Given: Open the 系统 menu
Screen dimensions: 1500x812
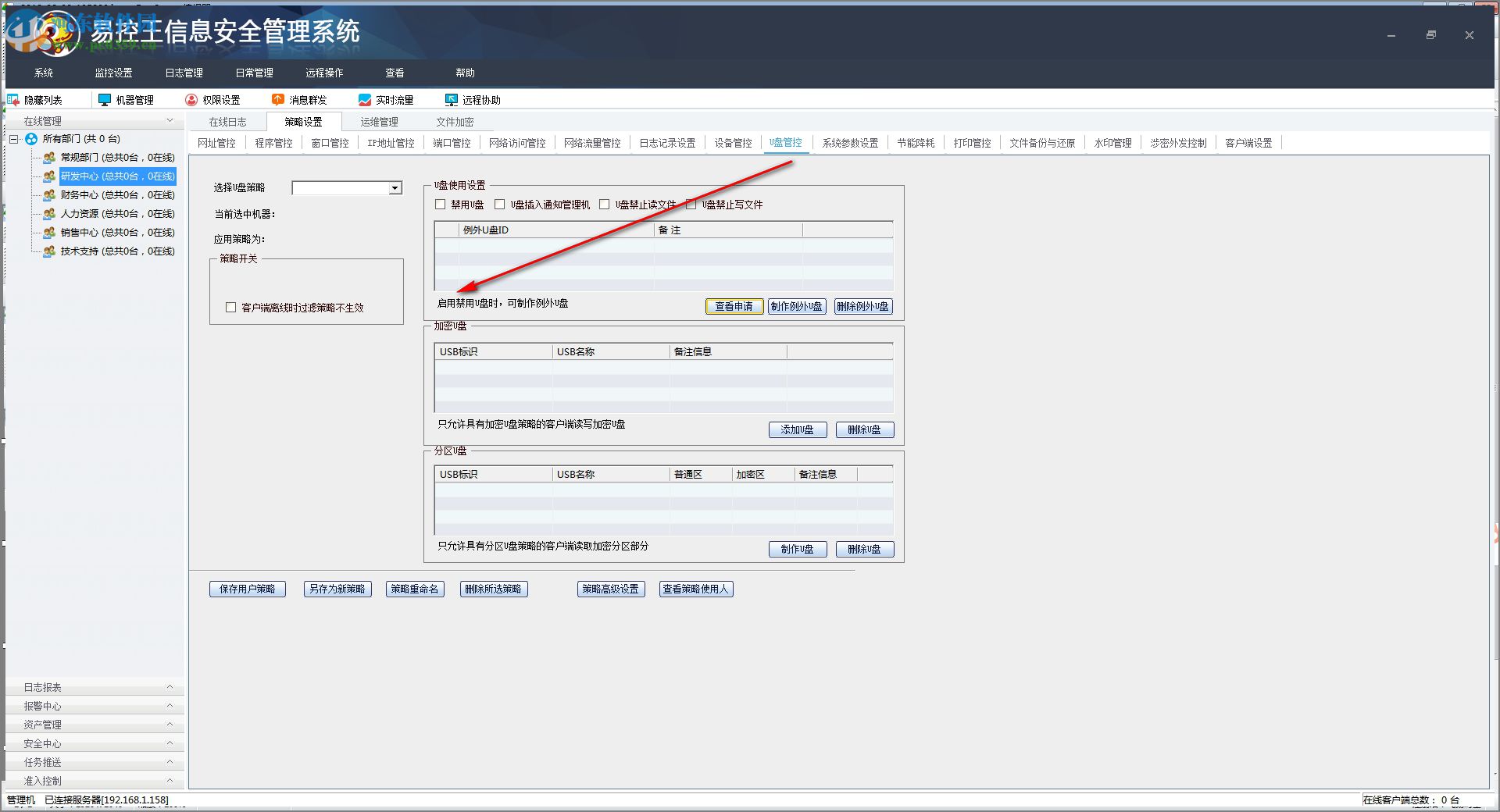Looking at the screenshot, I should click(44, 73).
